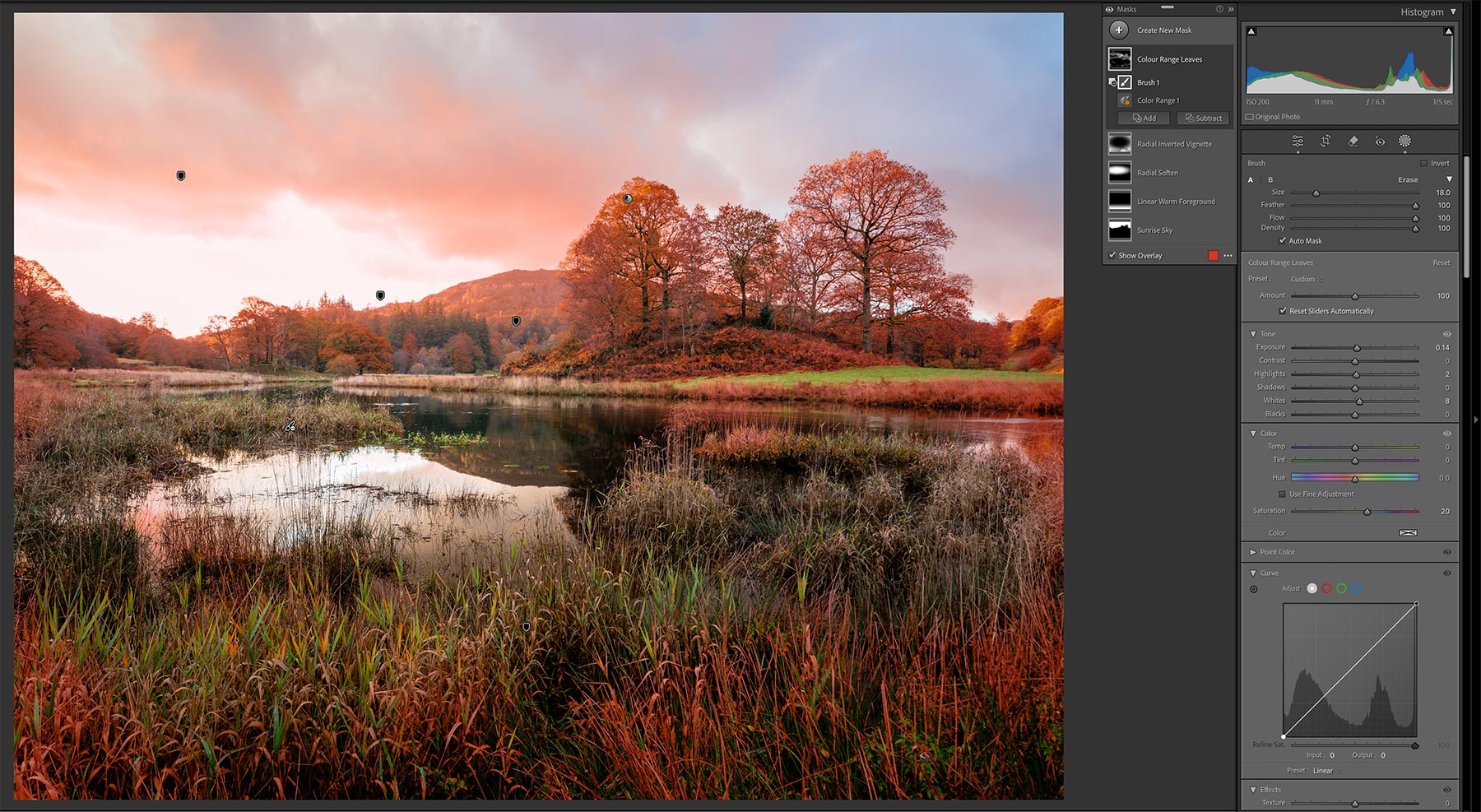Click the Create New Mask plus button
The width and height of the screenshot is (1481, 812).
coord(1118,30)
